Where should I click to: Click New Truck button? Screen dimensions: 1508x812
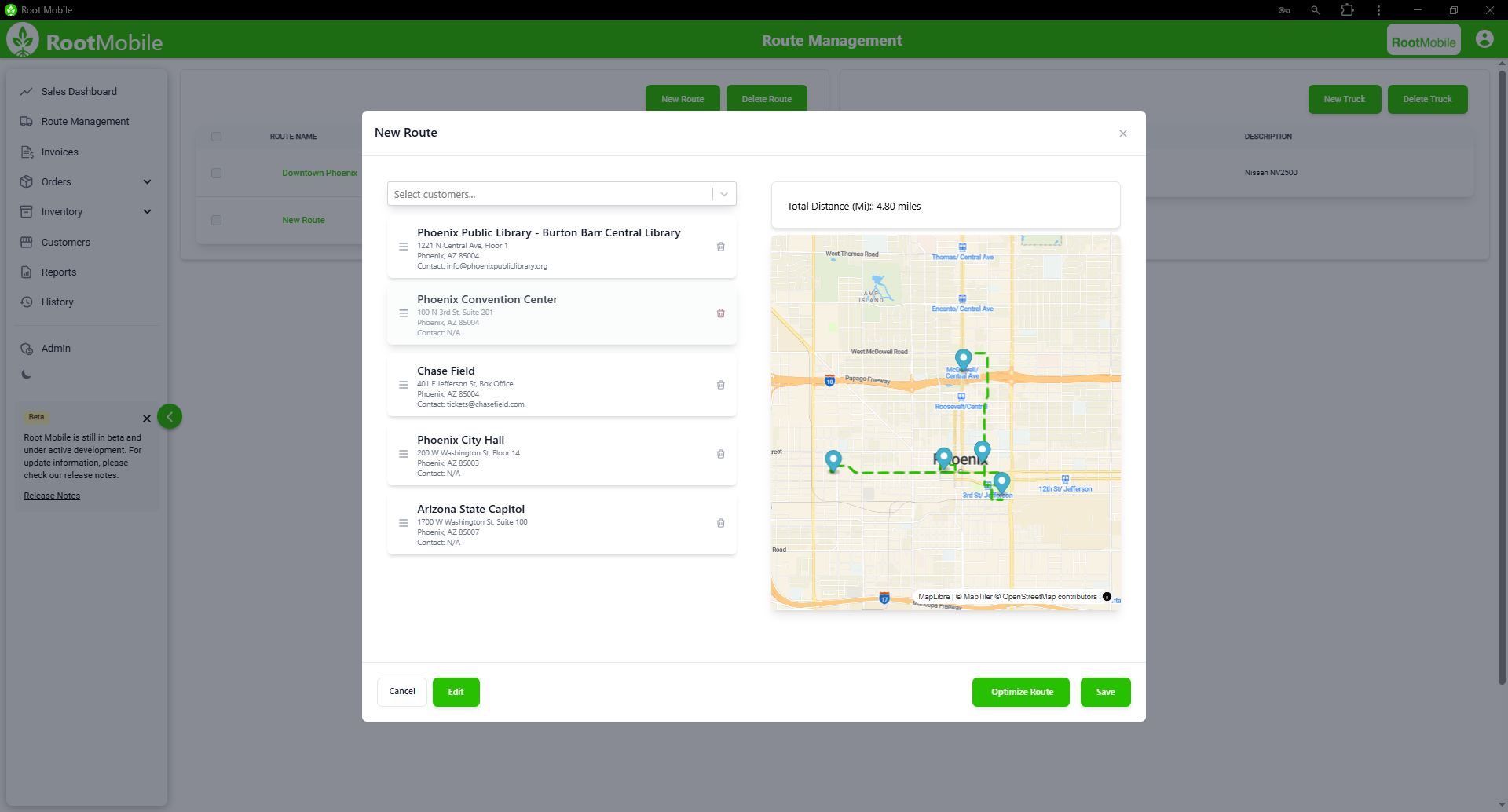(1345, 99)
